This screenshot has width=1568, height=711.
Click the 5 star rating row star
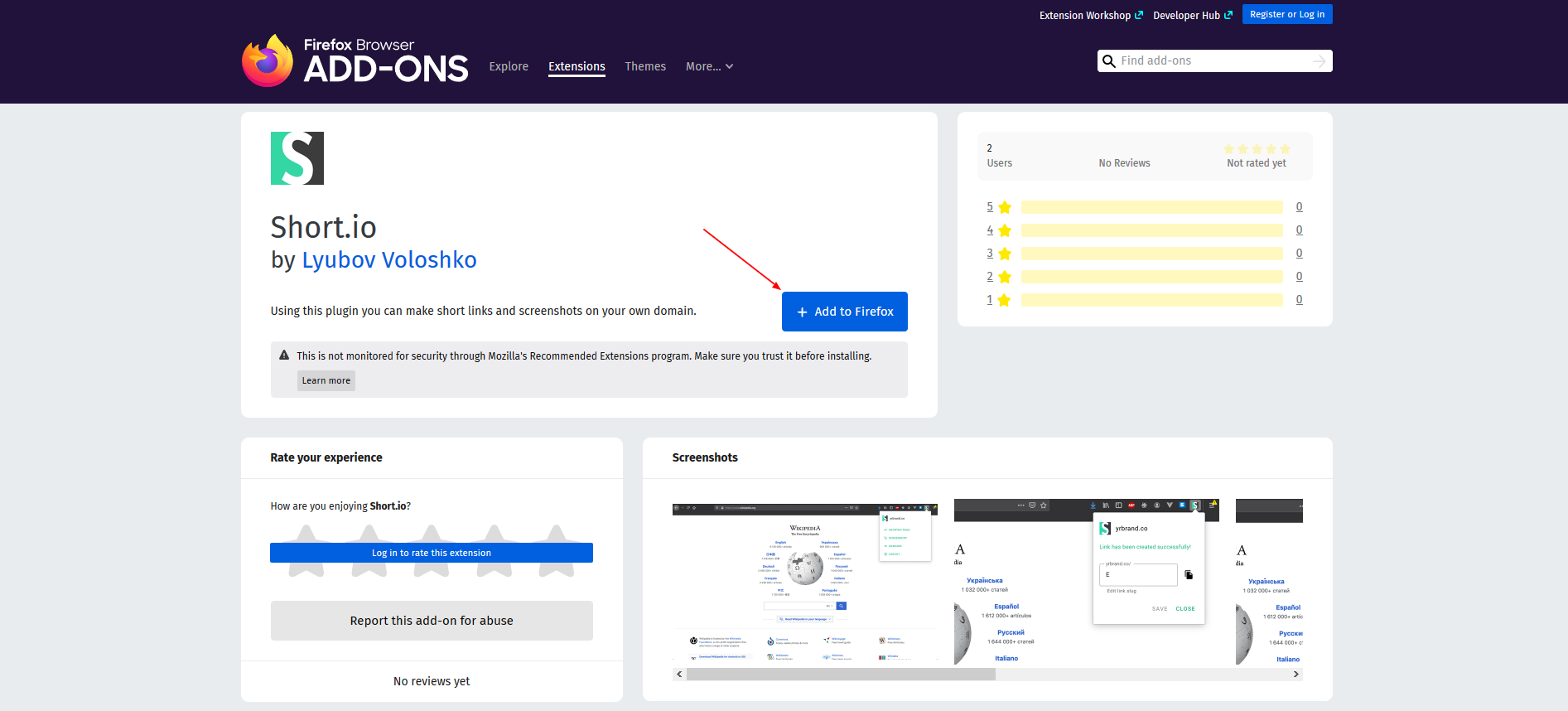[x=1005, y=207]
